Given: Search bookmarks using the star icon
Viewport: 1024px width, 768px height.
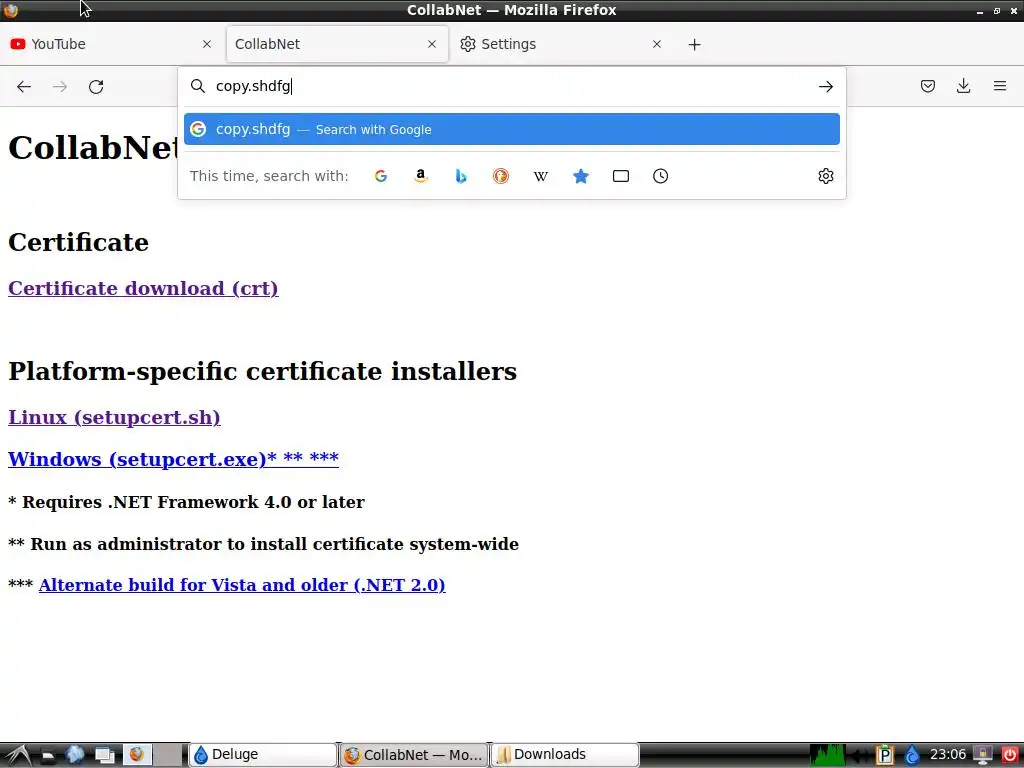Looking at the screenshot, I should pos(581,176).
